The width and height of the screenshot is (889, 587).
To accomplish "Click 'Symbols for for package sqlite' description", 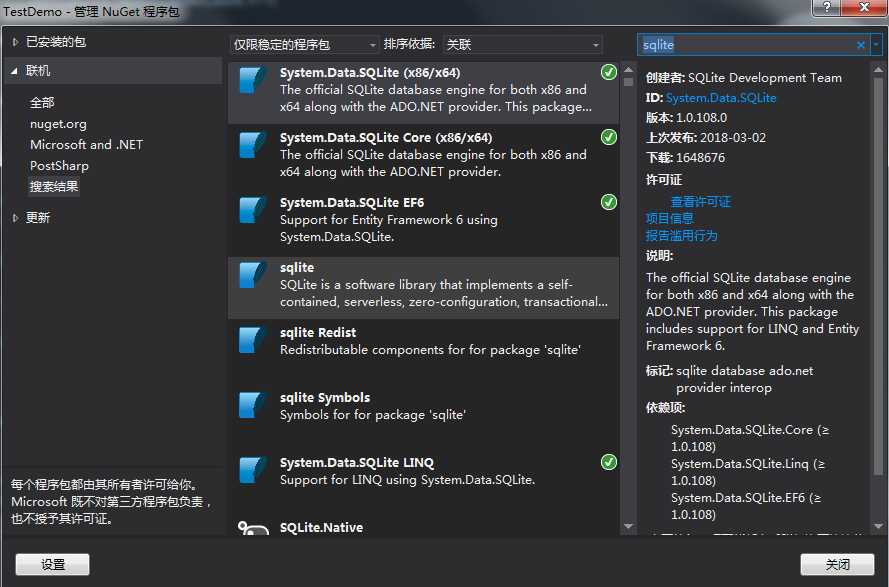I will pos(372,415).
